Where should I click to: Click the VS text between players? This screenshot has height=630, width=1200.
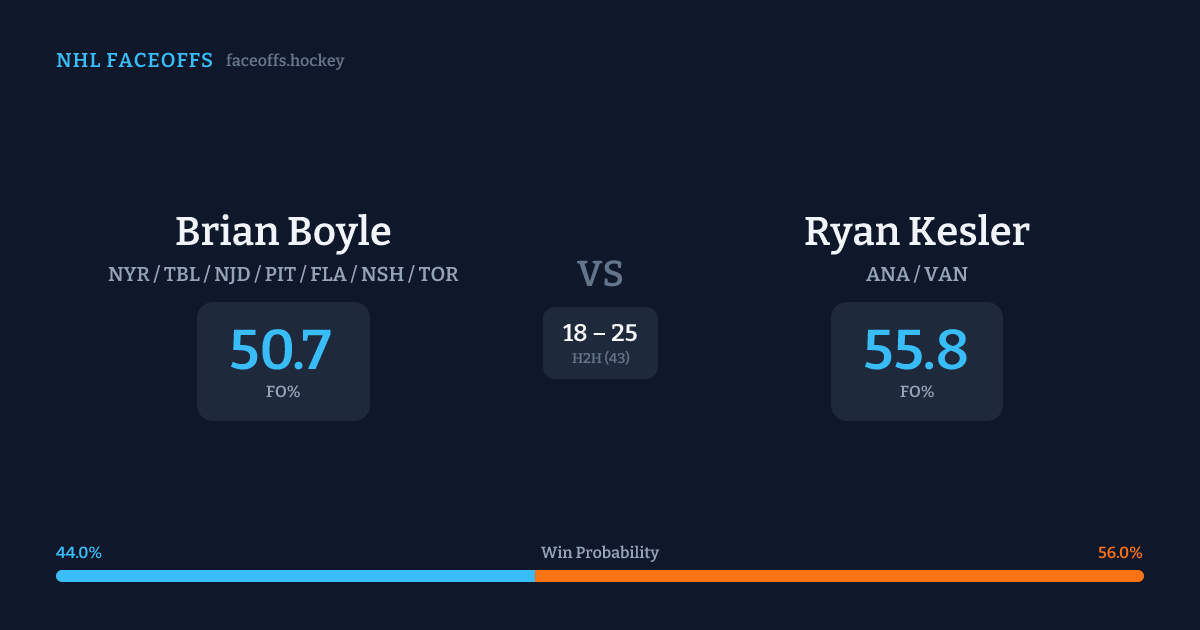pyautogui.click(x=600, y=273)
